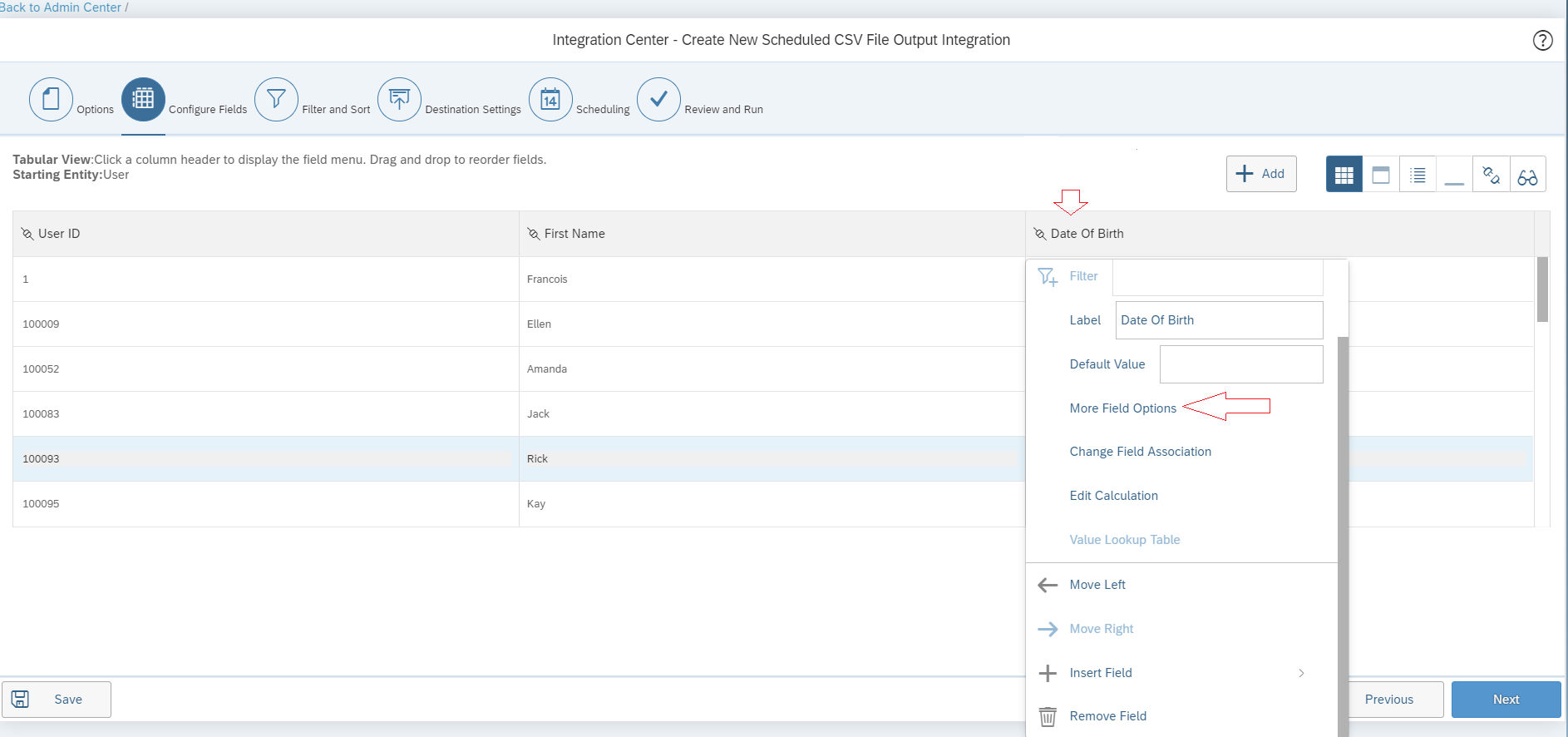Switch to list view icon

1418,175
